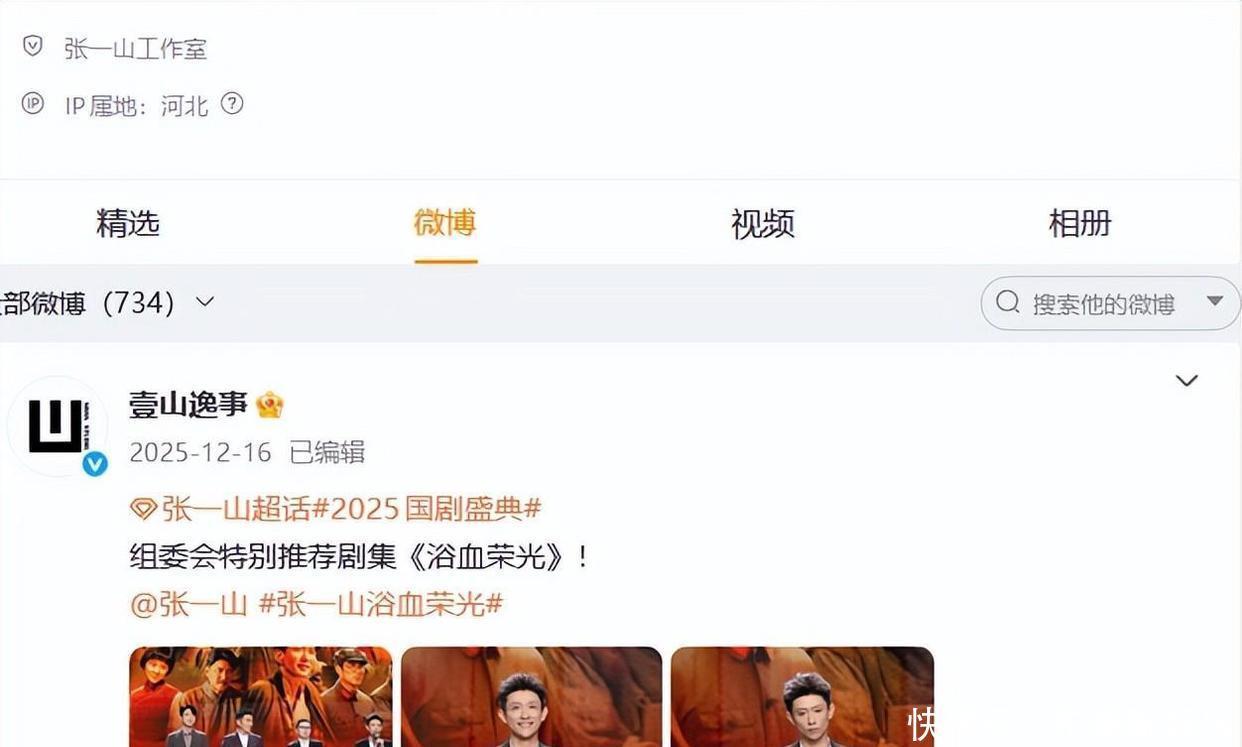Open the 视频 tab

click(762, 223)
